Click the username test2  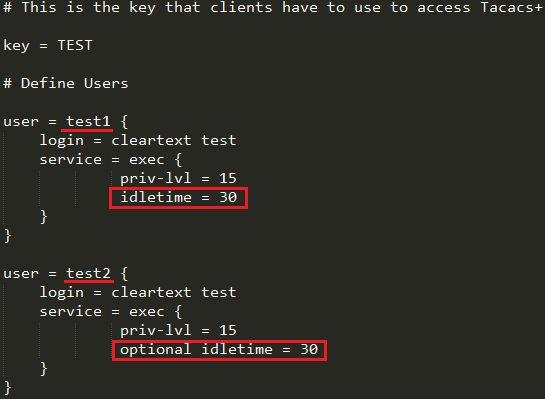(x=88, y=274)
